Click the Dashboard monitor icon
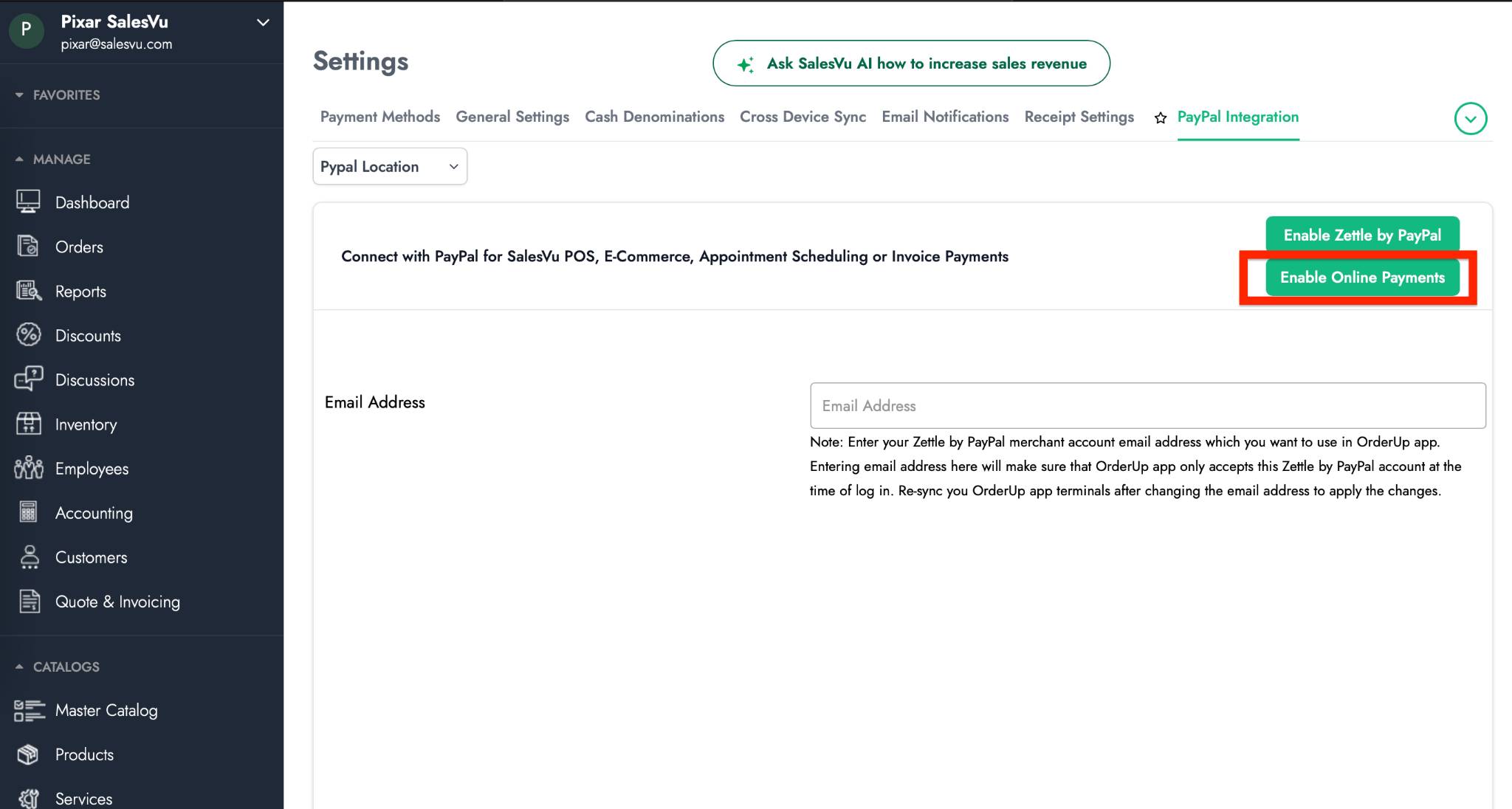Screen dimensions: 1512x809 [29, 202]
